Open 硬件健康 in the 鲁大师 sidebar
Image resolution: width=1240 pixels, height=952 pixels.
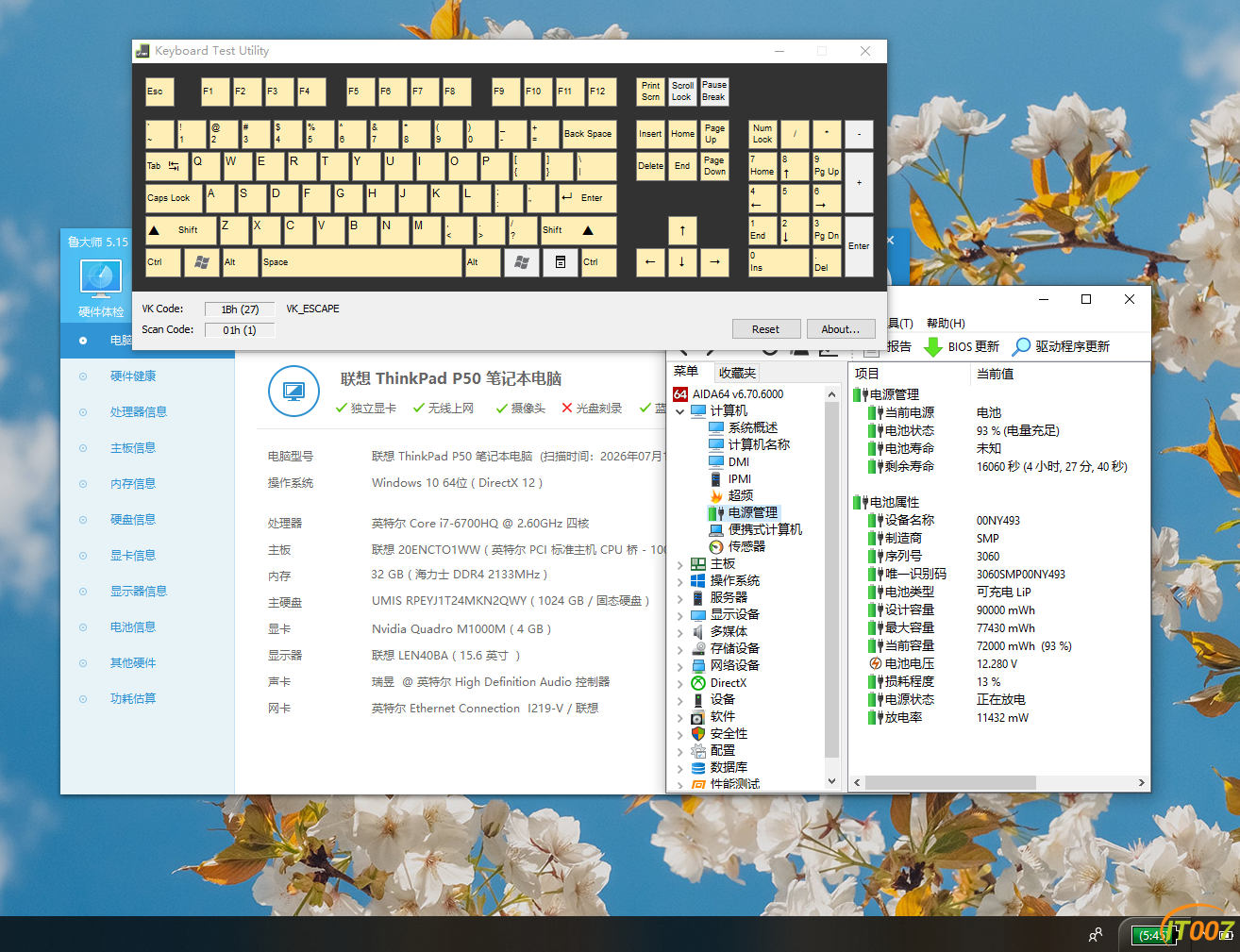[133, 376]
